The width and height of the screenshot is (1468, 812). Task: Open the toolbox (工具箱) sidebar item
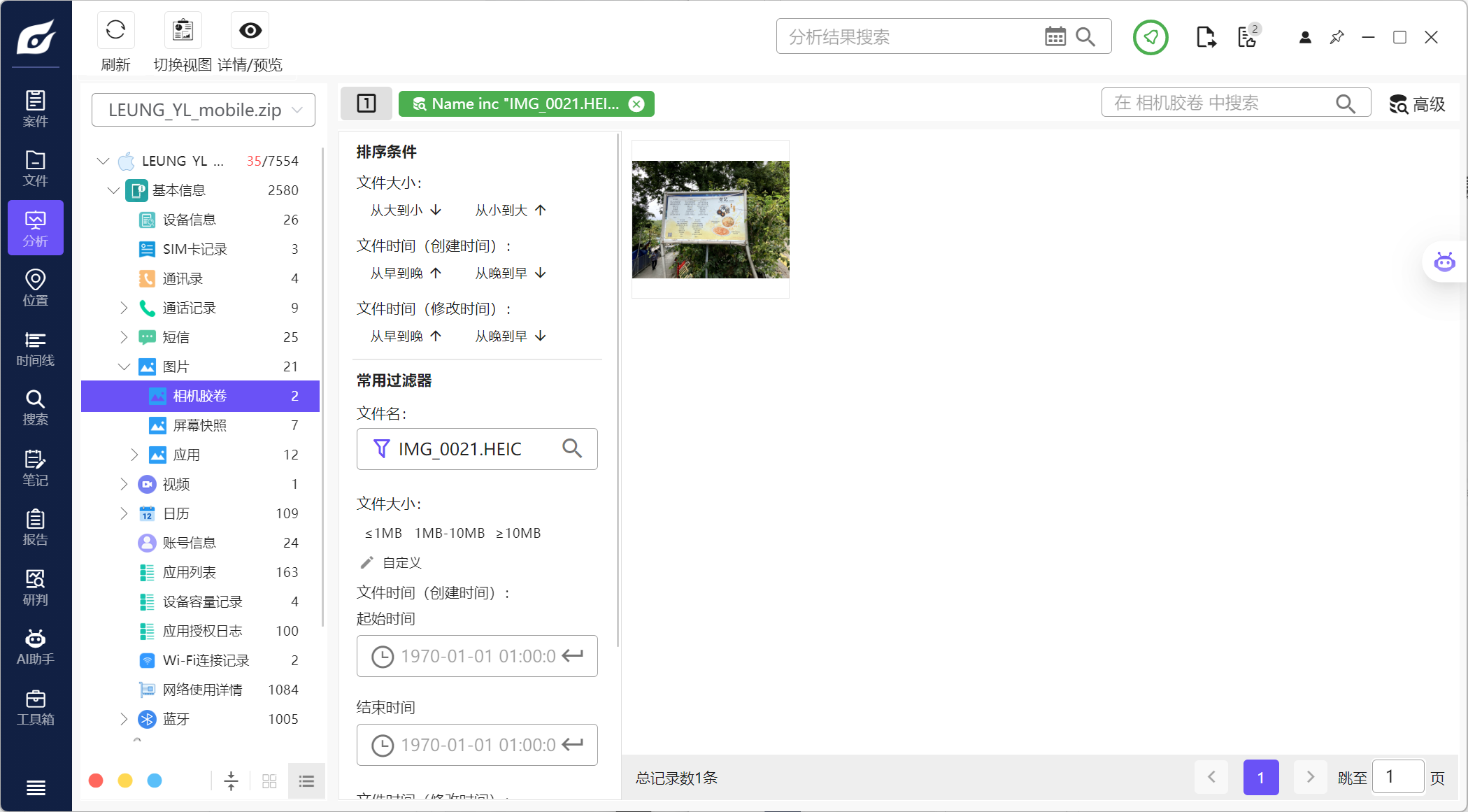coord(35,707)
